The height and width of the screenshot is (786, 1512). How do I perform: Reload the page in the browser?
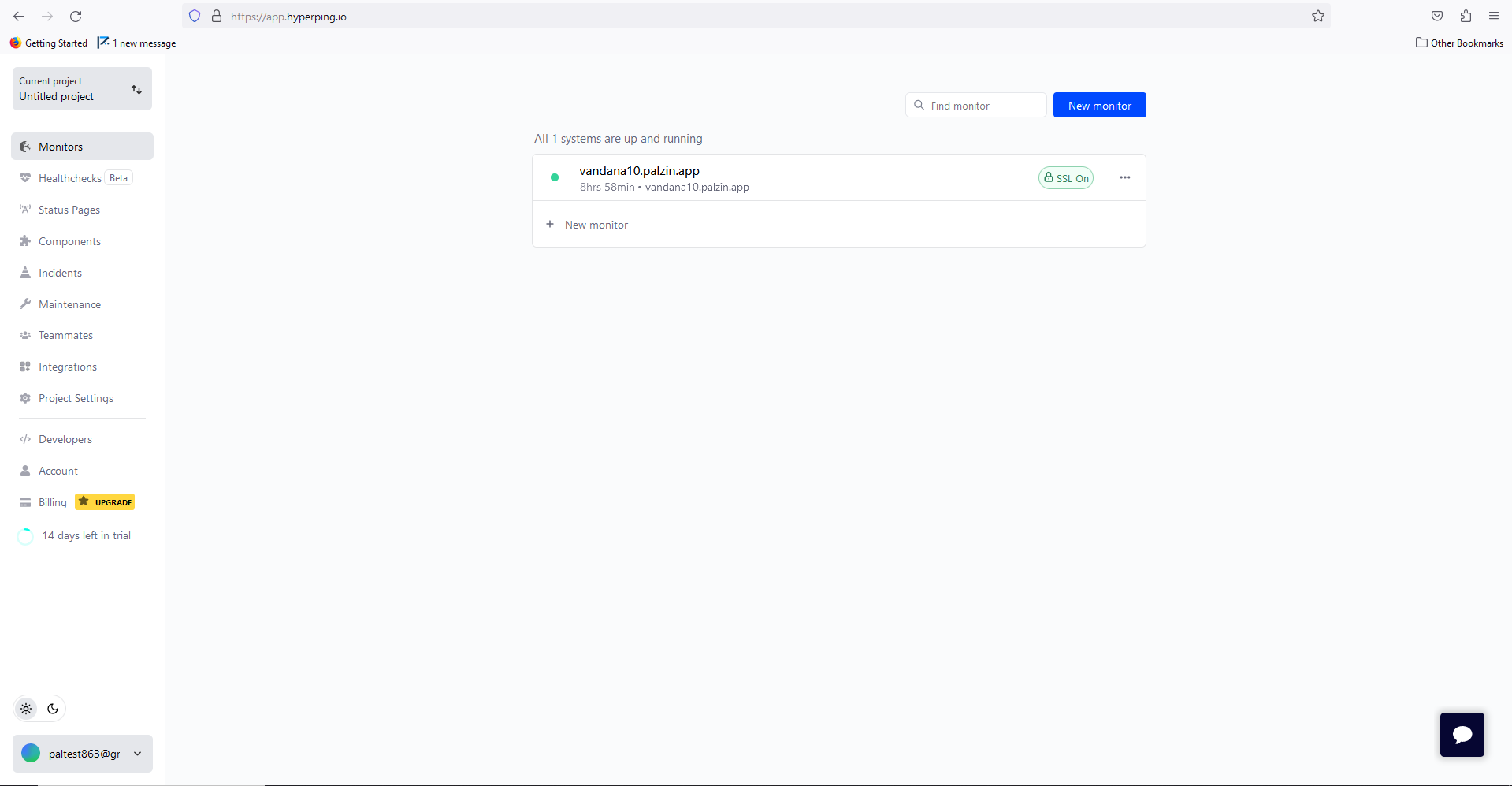pyautogui.click(x=76, y=17)
